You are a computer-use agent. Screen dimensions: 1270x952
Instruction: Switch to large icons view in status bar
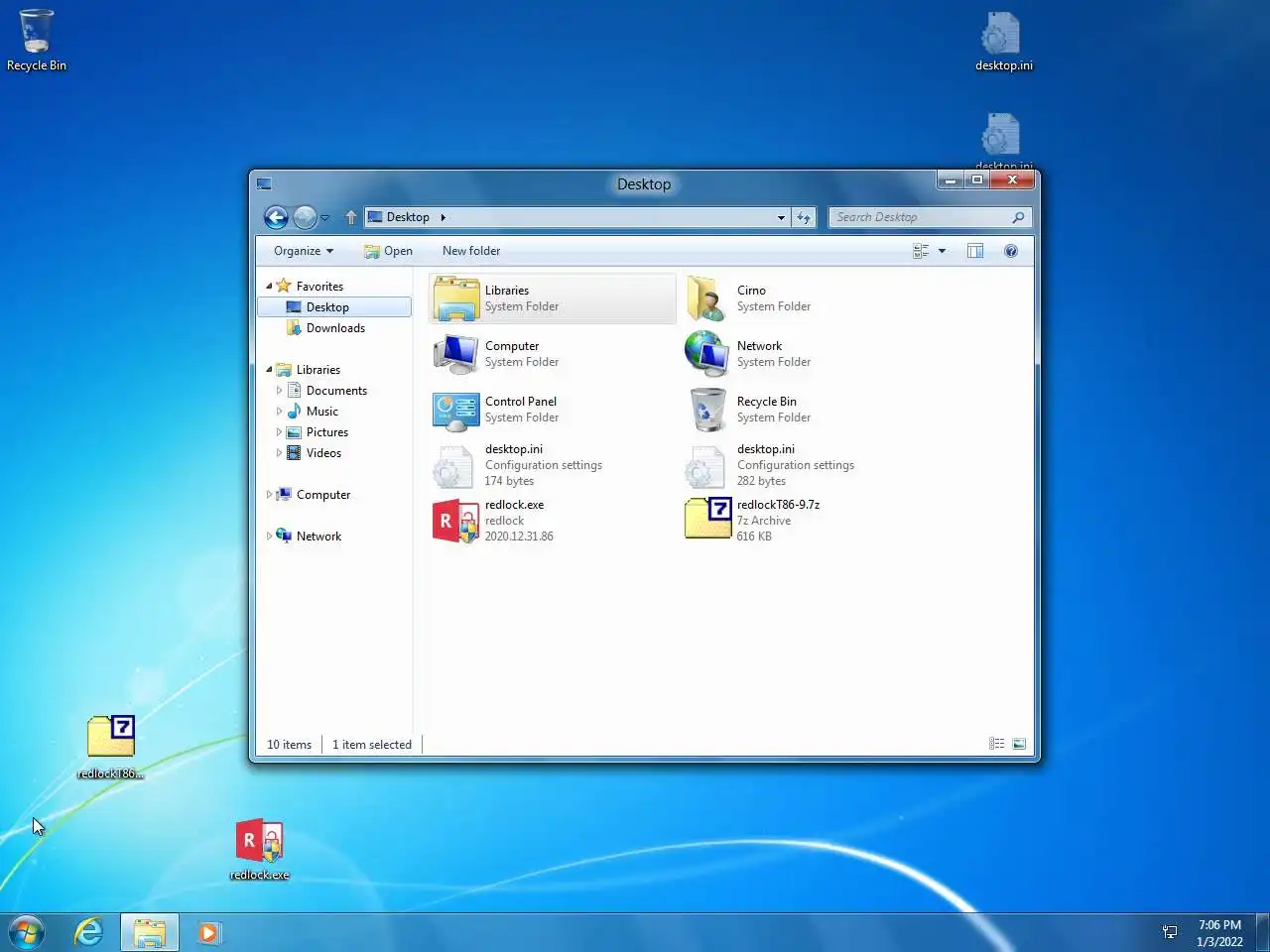click(1019, 744)
